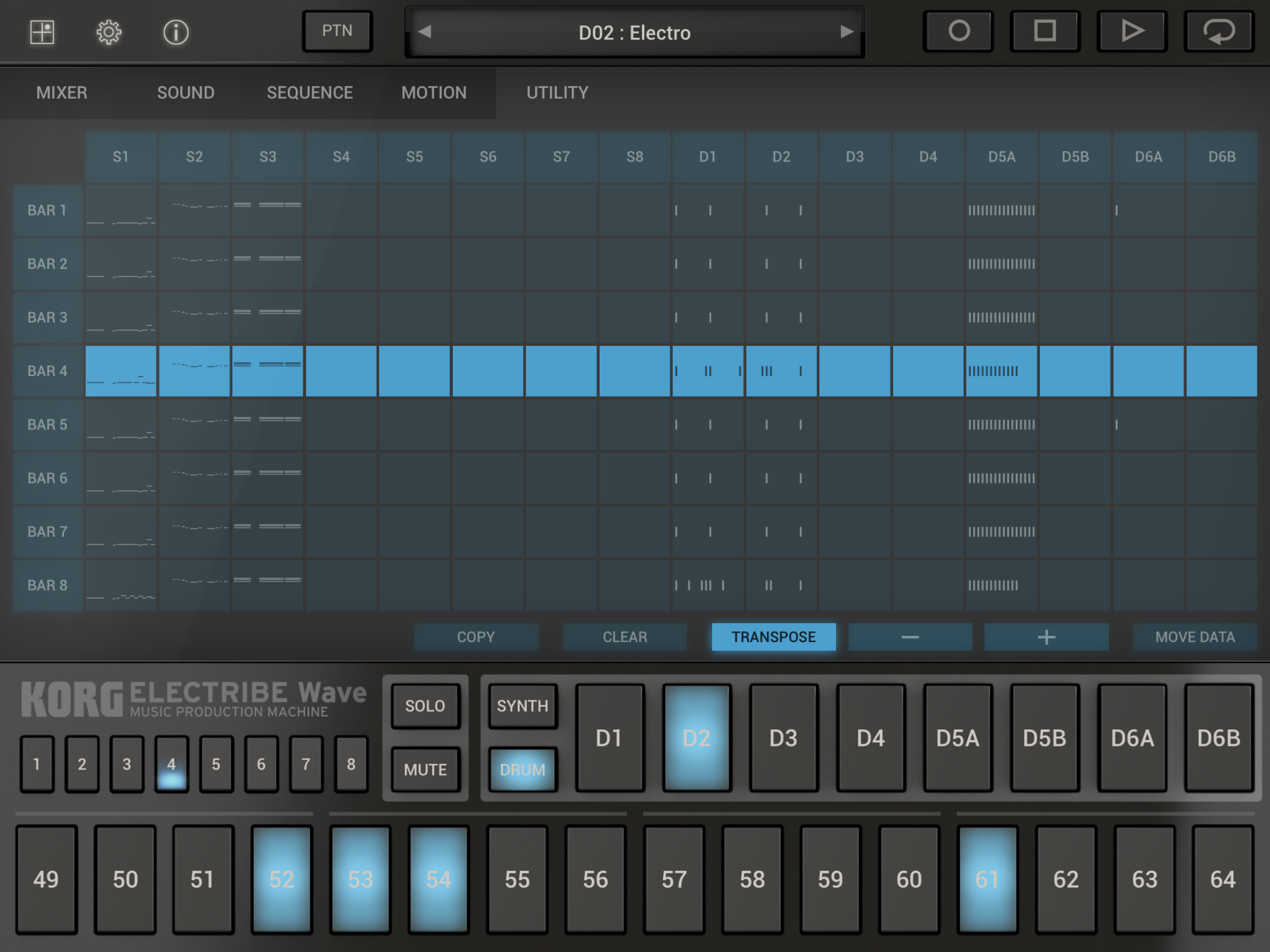This screenshot has height=952, width=1270.
Task: Select drum part D4 pad
Action: click(870, 738)
